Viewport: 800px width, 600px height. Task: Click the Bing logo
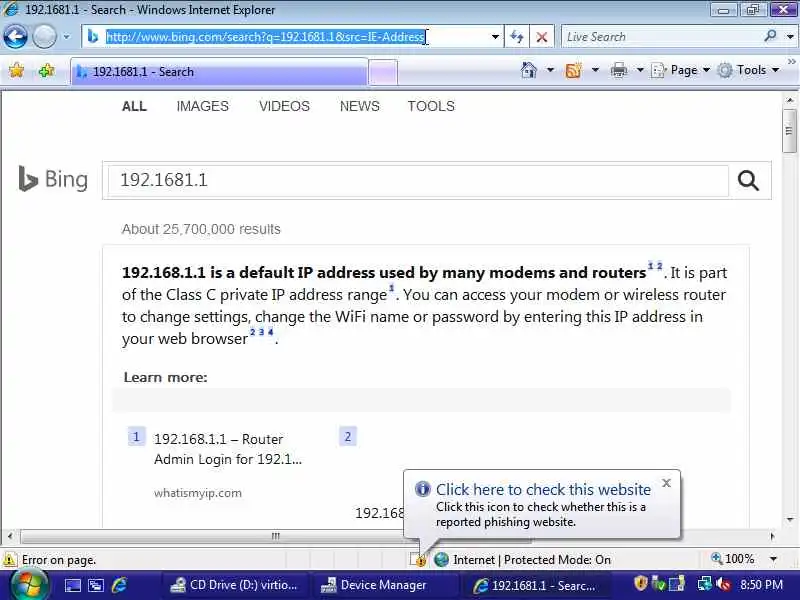53,179
